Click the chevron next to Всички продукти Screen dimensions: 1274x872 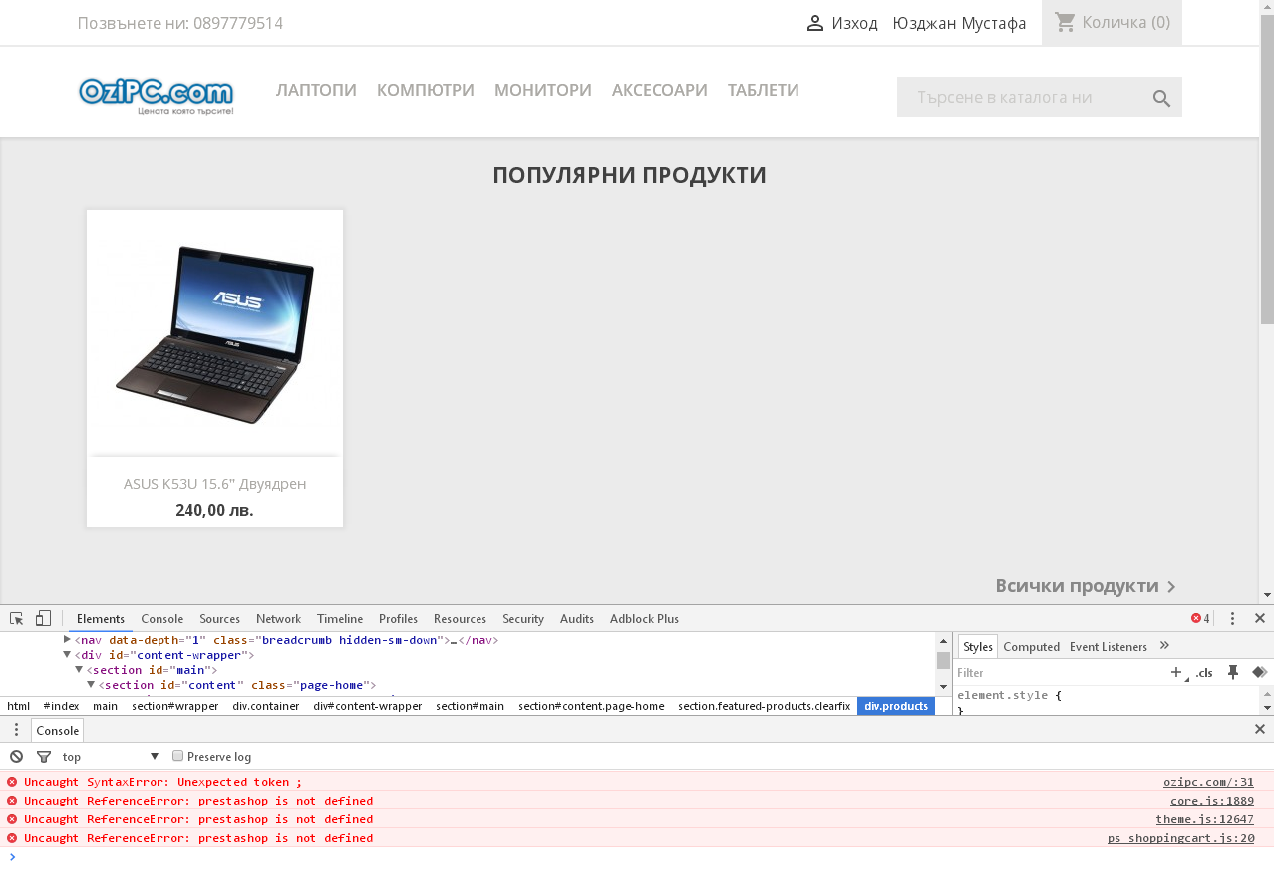[1171, 586]
